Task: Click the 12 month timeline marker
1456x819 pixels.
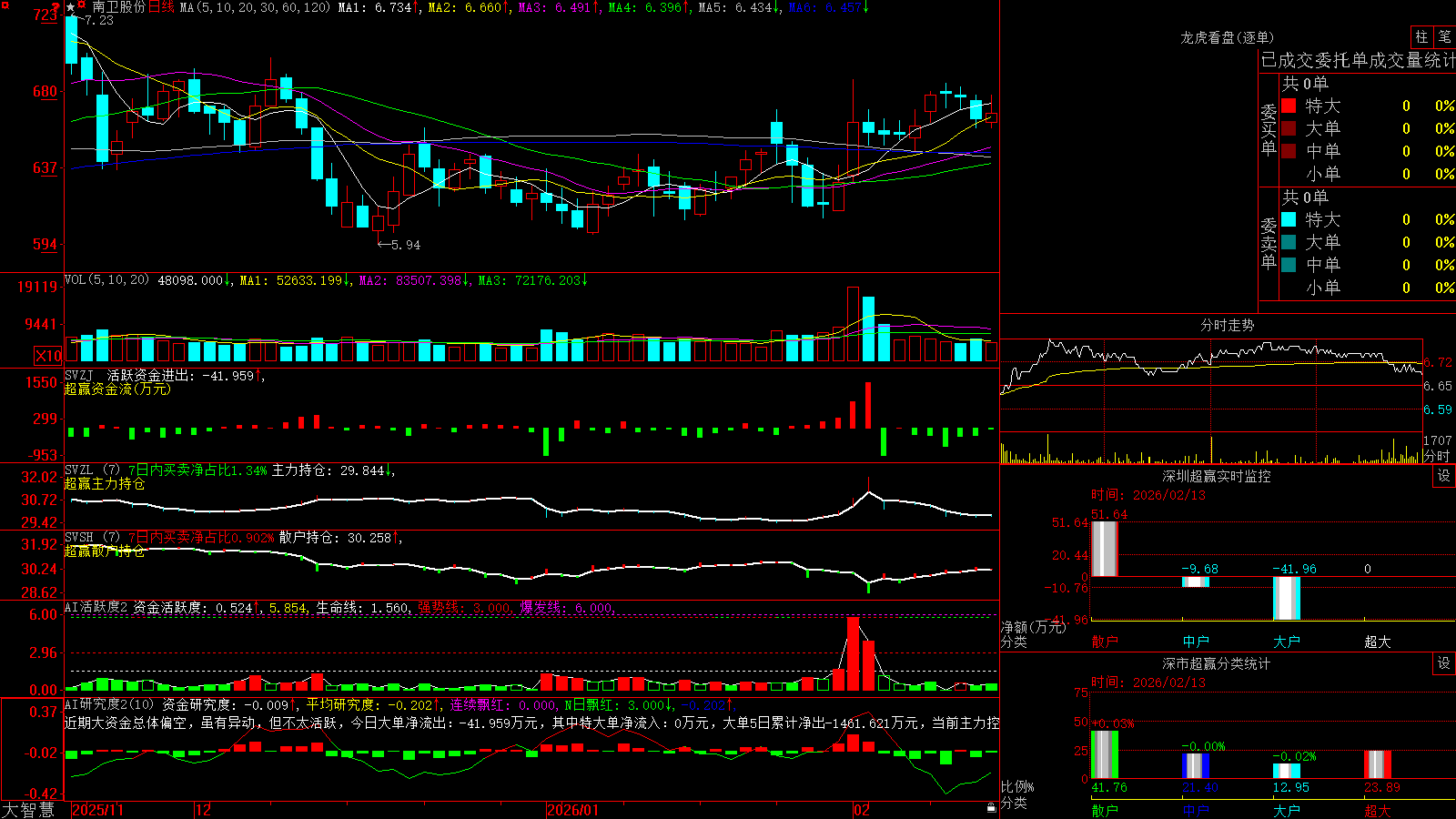Action: (x=204, y=810)
